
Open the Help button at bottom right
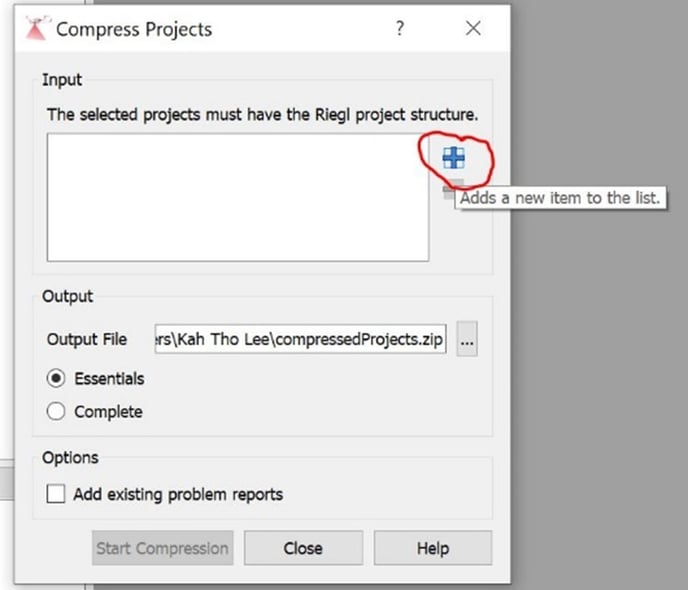[x=433, y=548]
